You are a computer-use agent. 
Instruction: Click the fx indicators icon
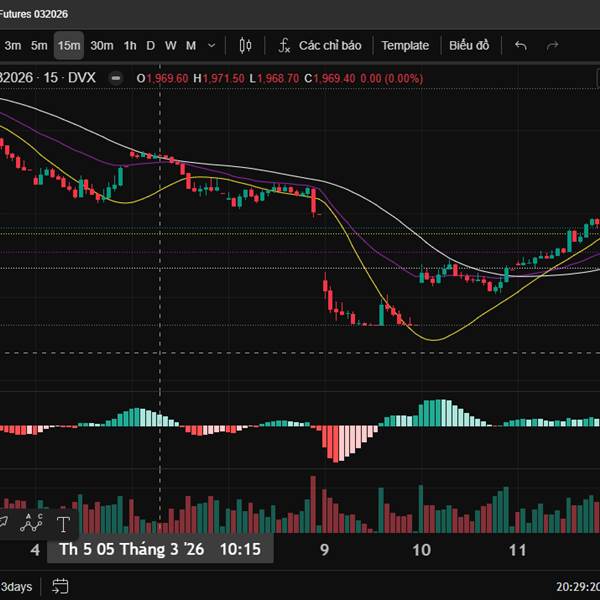pyautogui.click(x=284, y=45)
